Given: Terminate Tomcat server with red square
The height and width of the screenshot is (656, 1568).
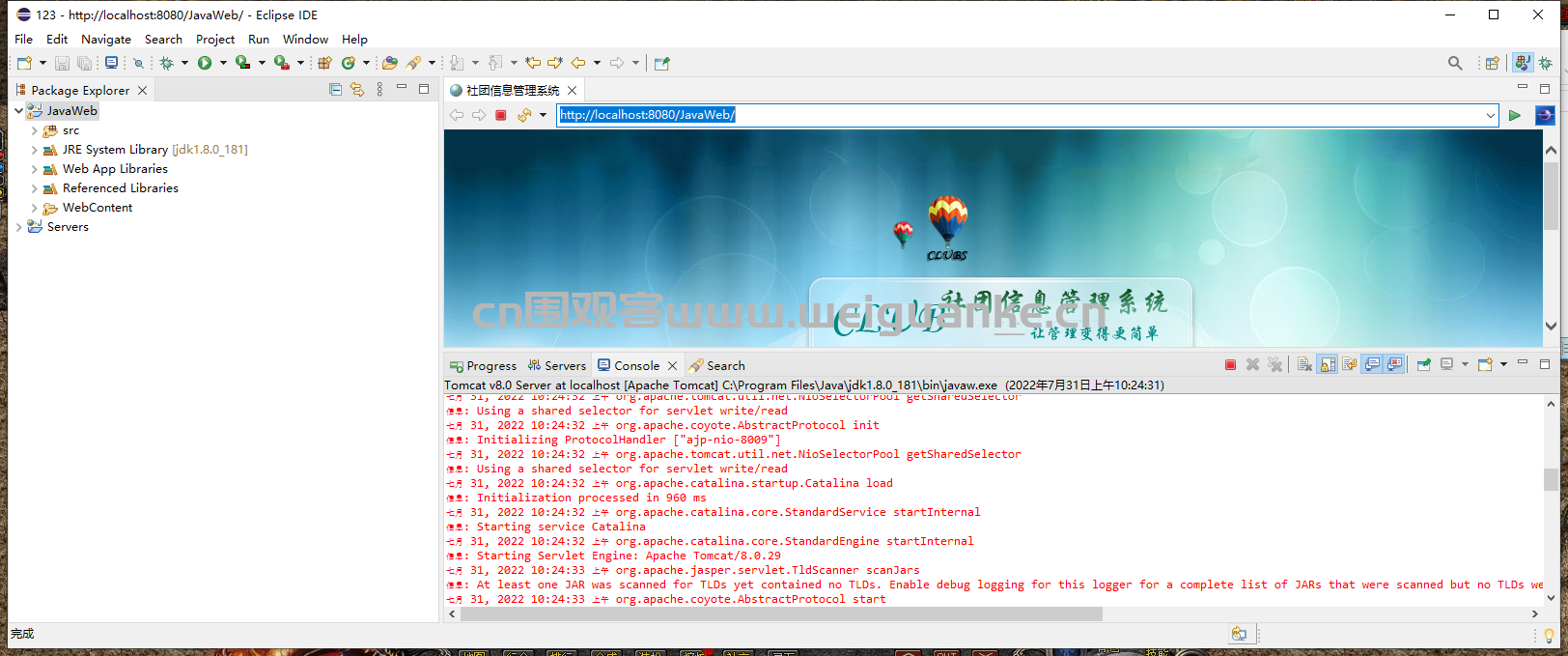Looking at the screenshot, I should (1230, 365).
